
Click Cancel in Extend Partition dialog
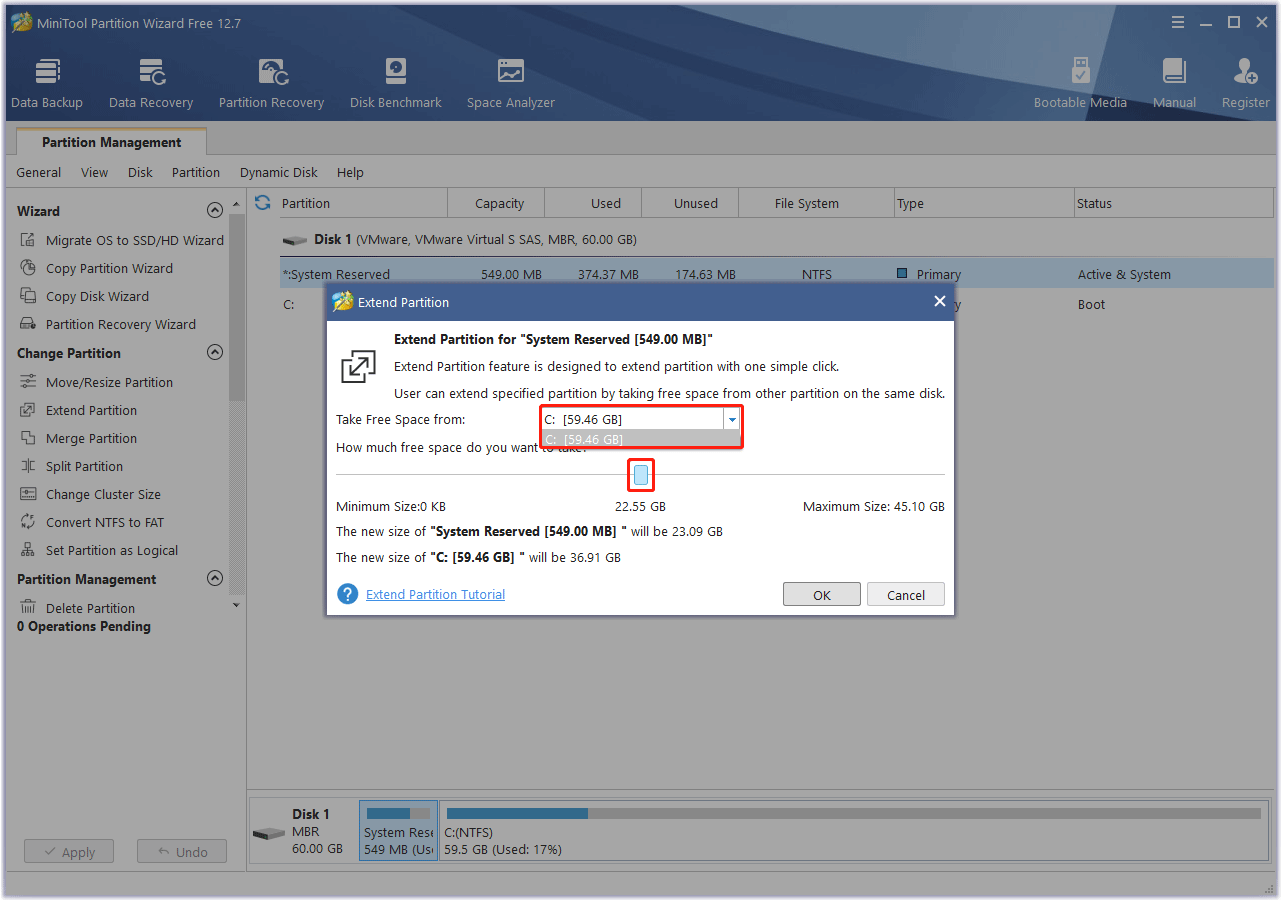pyautogui.click(x=906, y=594)
